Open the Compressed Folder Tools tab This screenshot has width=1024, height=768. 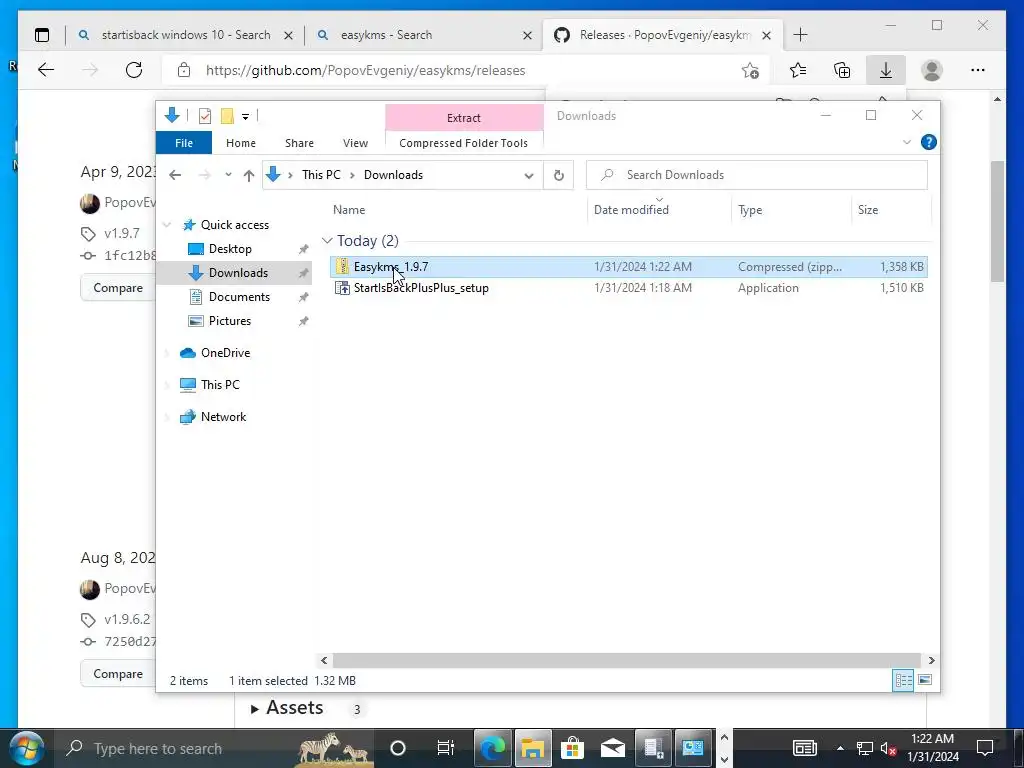click(464, 143)
